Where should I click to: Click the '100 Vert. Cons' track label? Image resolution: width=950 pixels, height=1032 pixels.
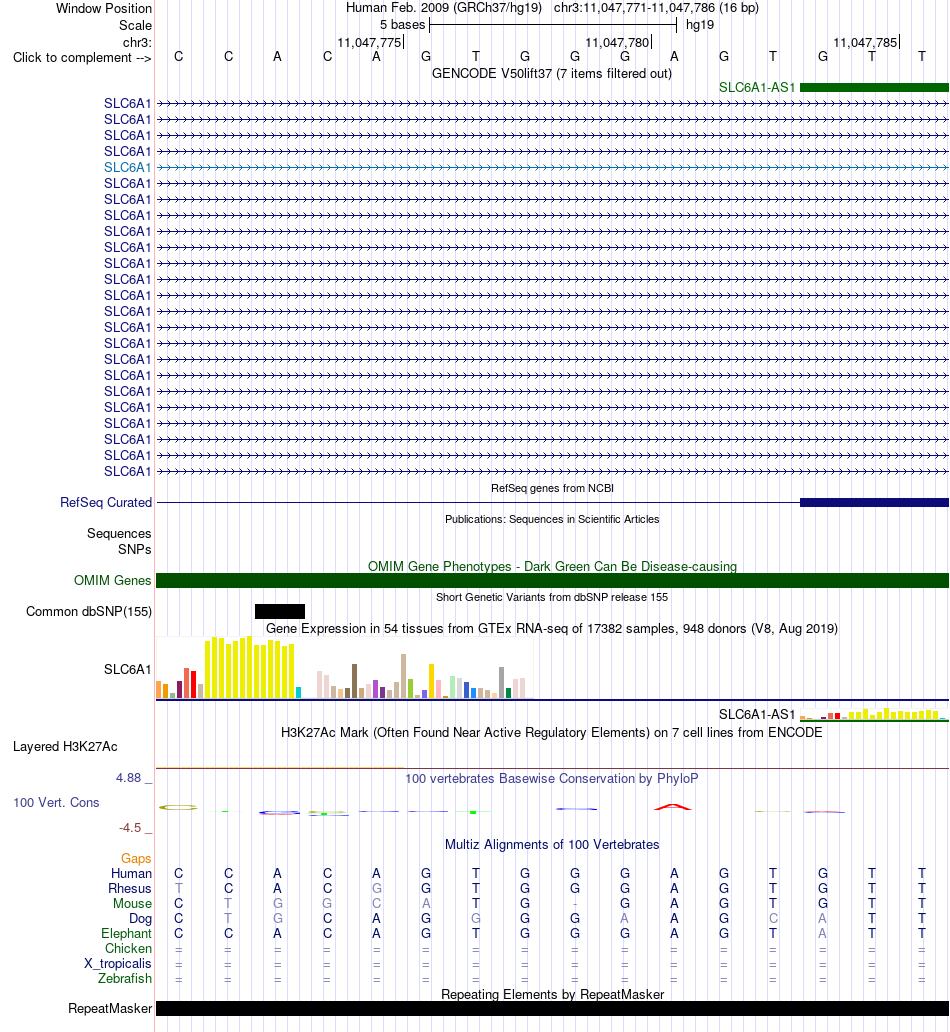click(x=56, y=803)
